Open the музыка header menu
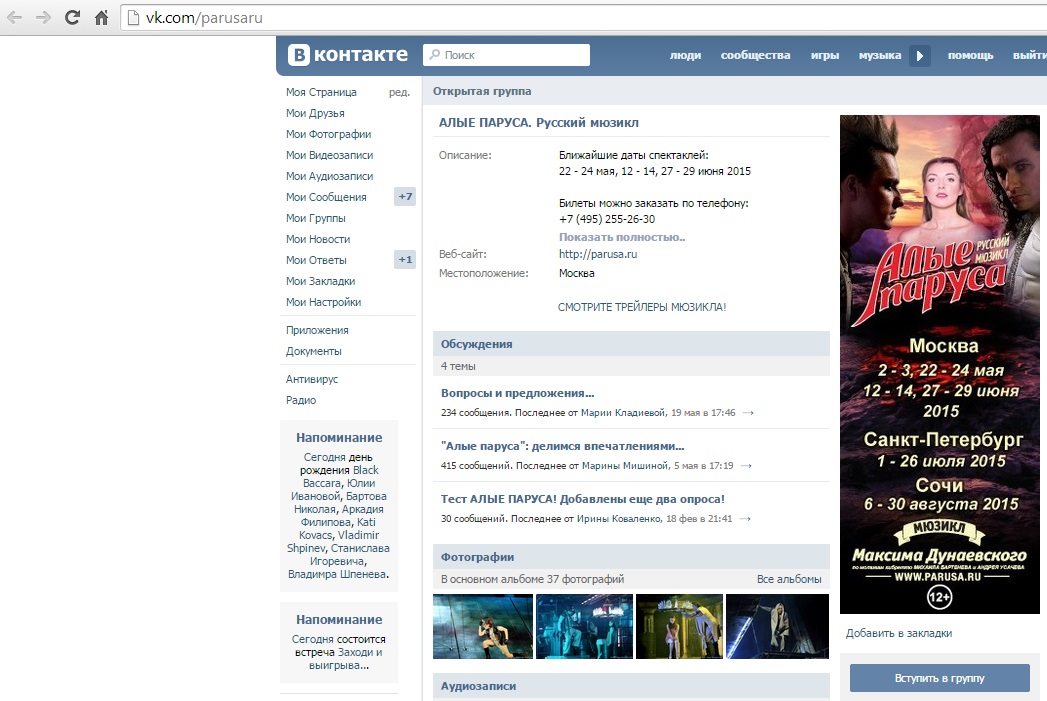The height and width of the screenshot is (701, 1047). pos(879,55)
